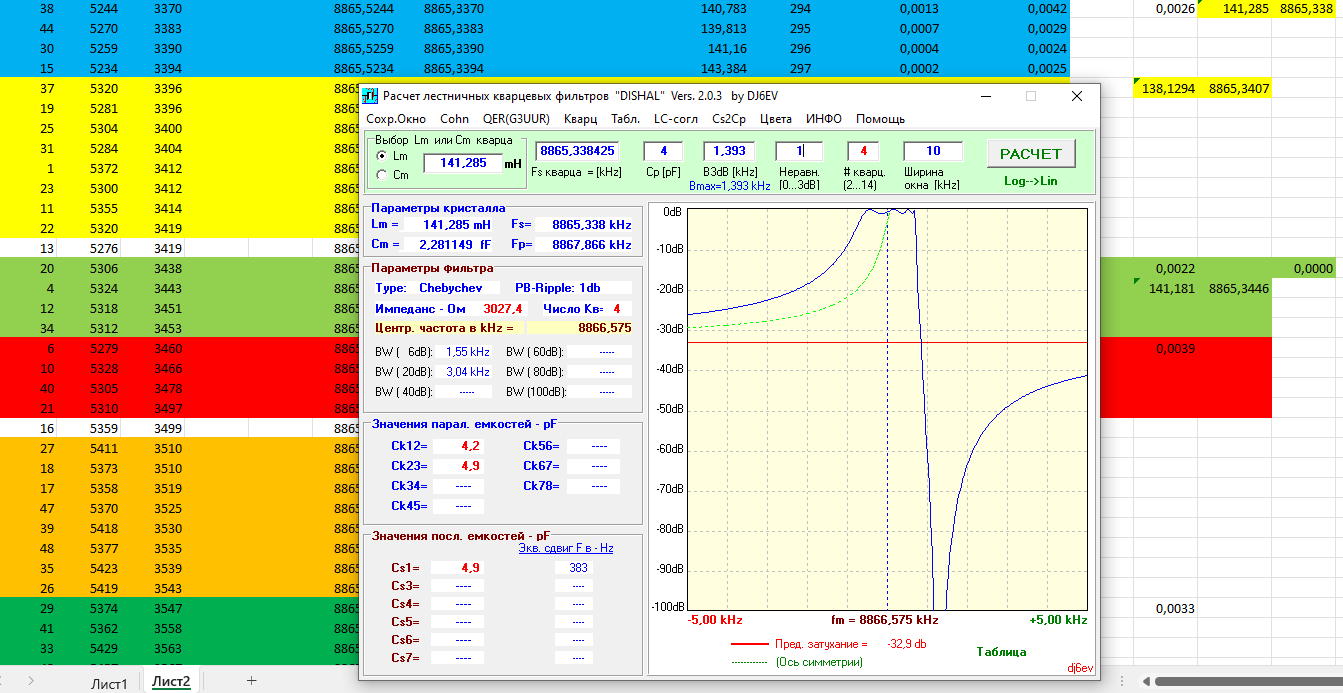The height and width of the screenshot is (693, 1343).
Task: Close the DISHAL filter window
Action: click(1076, 97)
